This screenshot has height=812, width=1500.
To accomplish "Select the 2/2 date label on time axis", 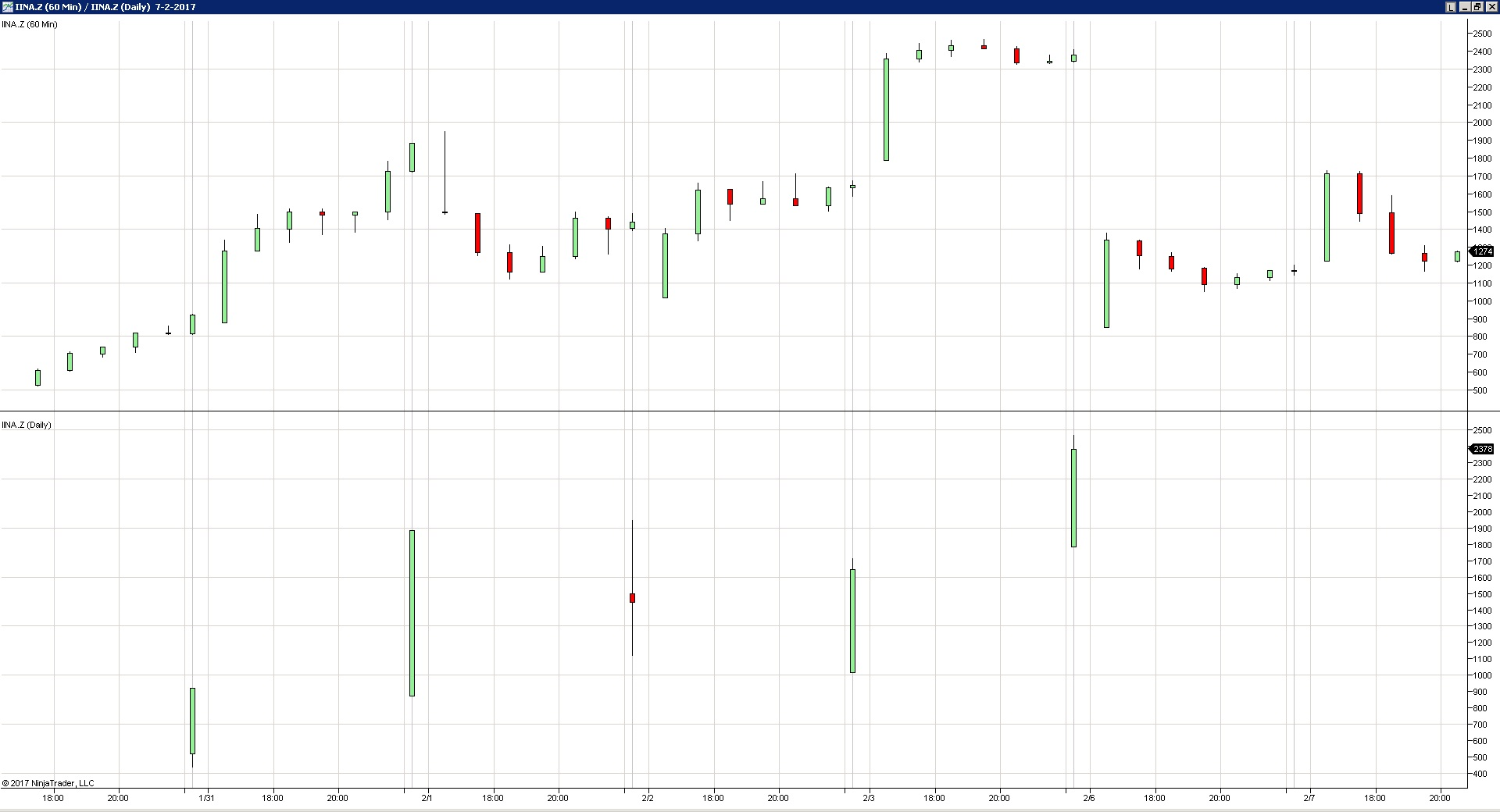I will pyautogui.click(x=648, y=798).
